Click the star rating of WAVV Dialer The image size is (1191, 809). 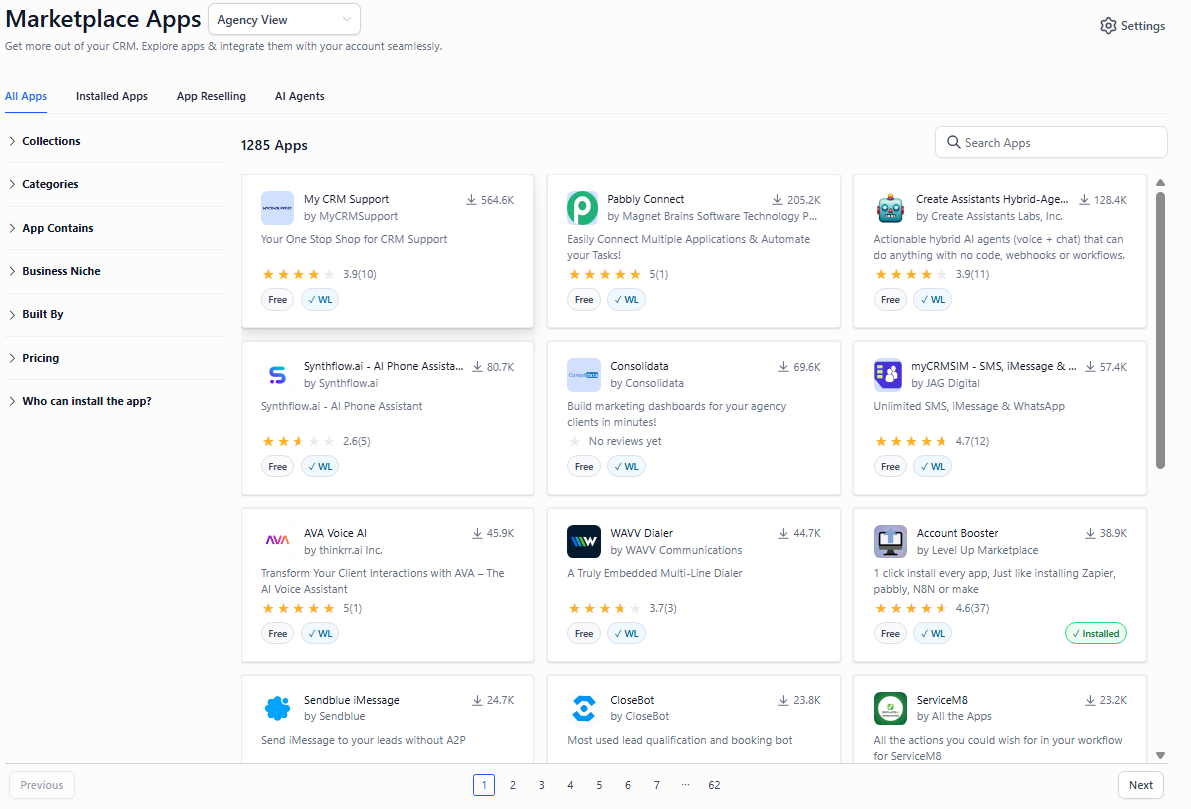click(604, 608)
